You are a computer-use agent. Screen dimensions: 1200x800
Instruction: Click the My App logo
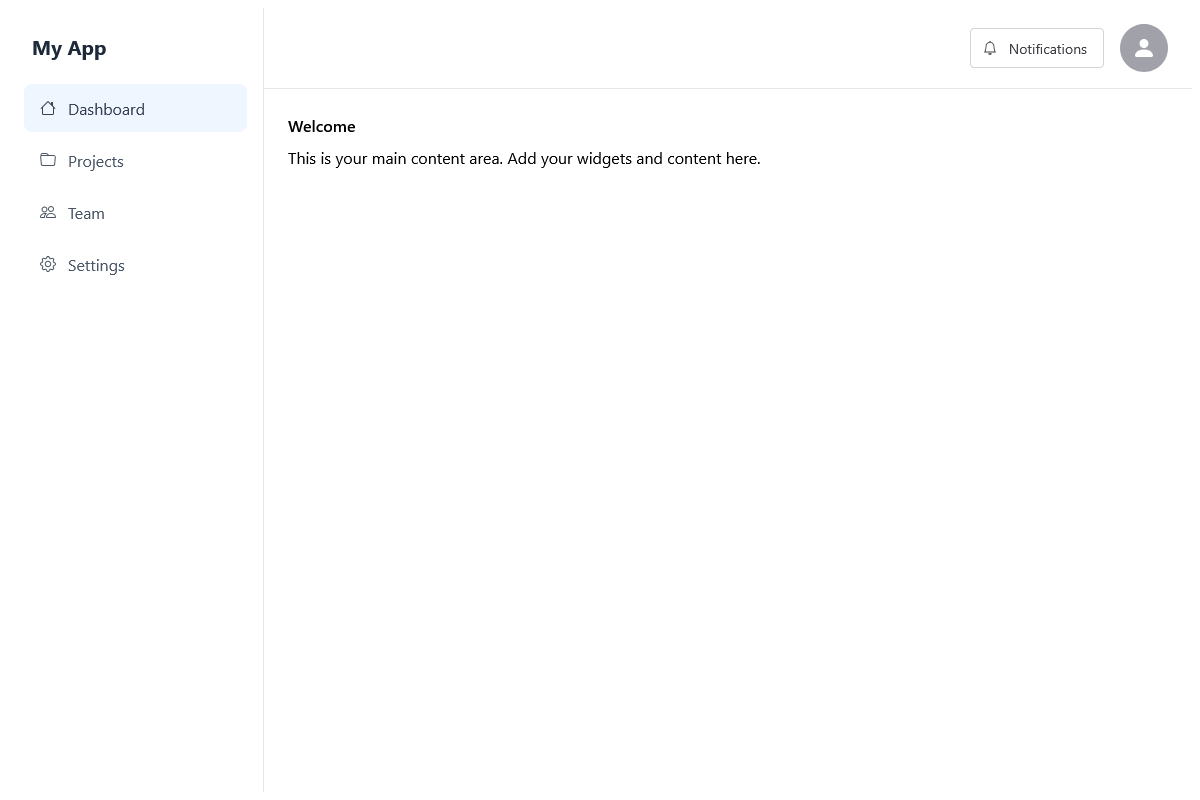(69, 48)
